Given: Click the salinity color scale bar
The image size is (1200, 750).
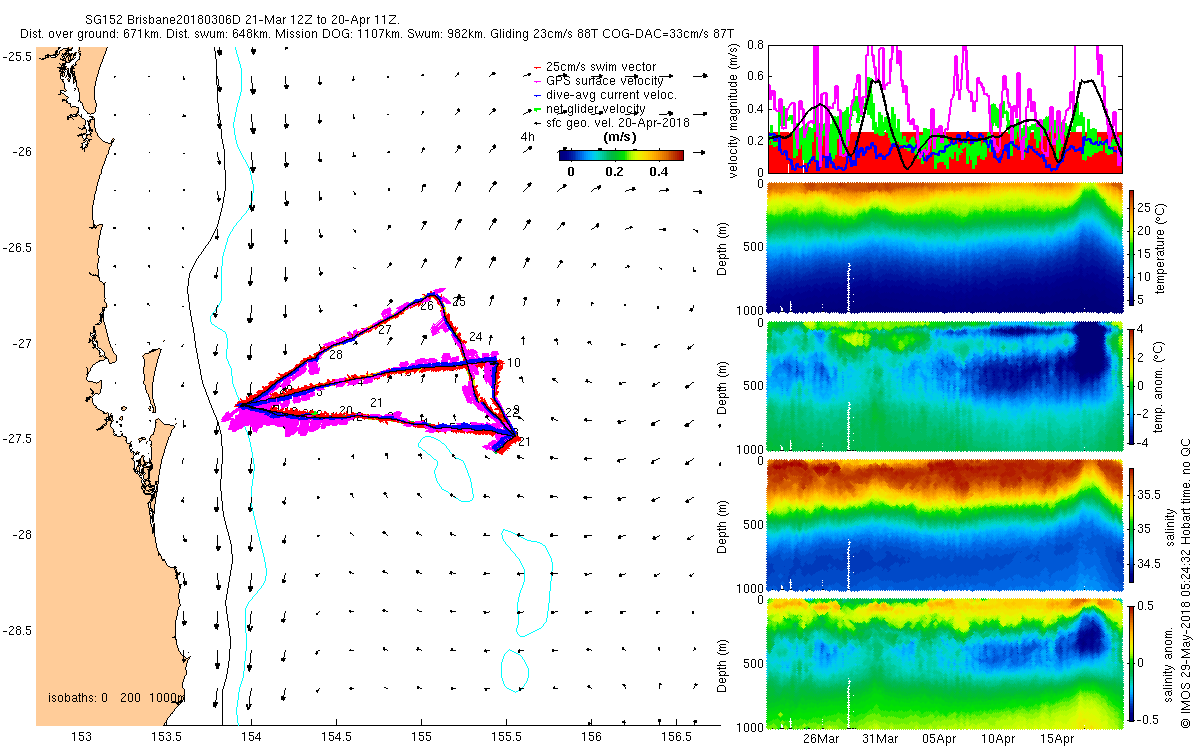Looking at the screenshot, I should (1132, 523).
